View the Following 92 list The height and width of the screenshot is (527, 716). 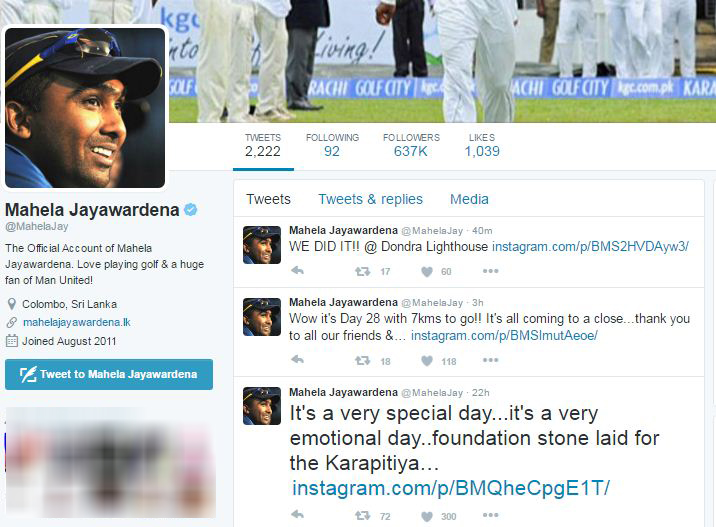click(x=332, y=145)
